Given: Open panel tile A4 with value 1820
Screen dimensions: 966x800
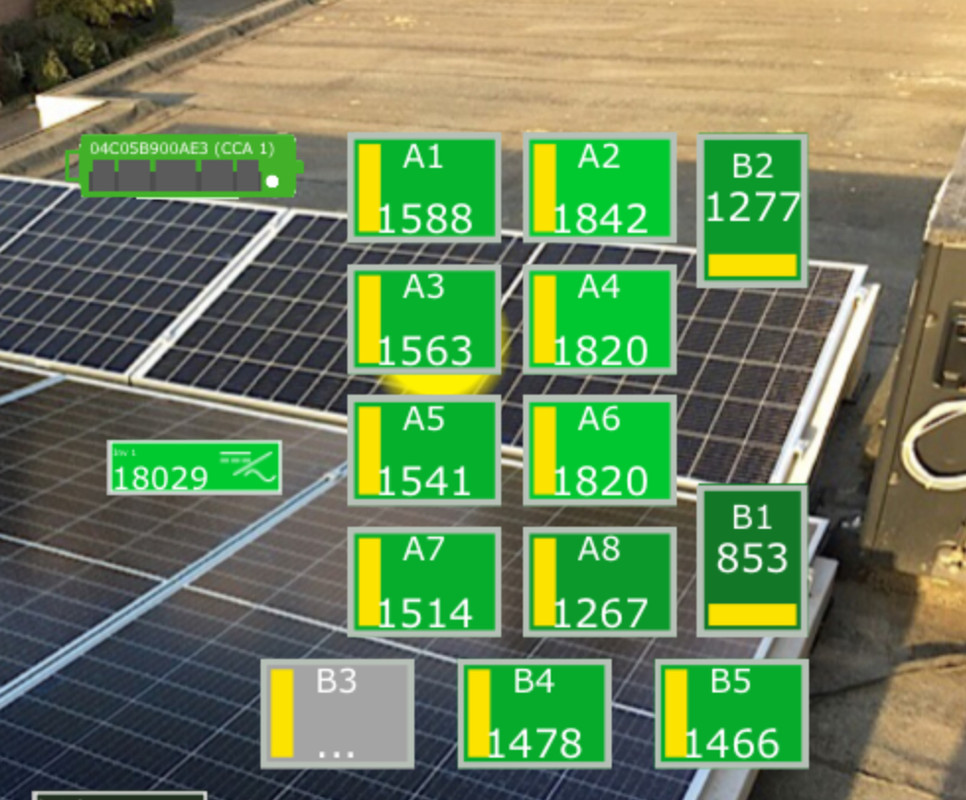Looking at the screenshot, I should tap(600, 319).
